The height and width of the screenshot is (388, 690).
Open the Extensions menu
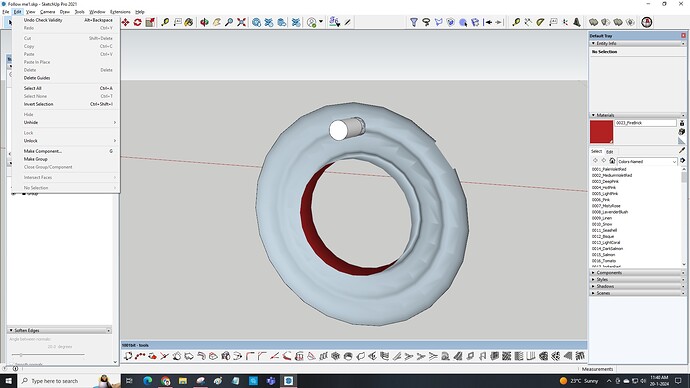click(120, 12)
